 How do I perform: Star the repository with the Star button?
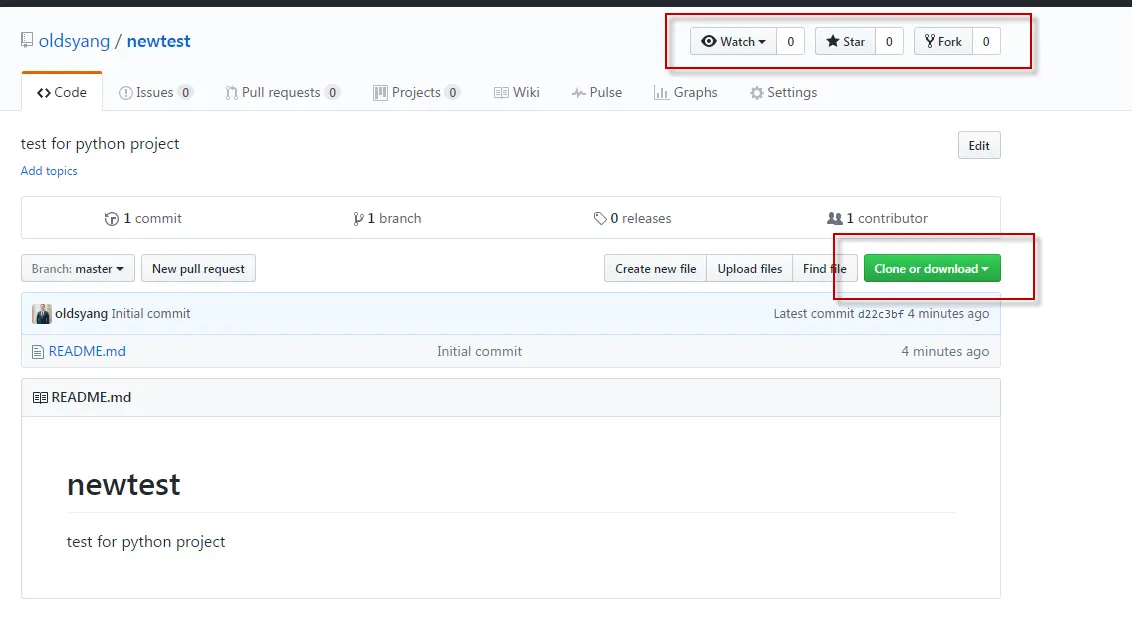pyautogui.click(x=845, y=41)
